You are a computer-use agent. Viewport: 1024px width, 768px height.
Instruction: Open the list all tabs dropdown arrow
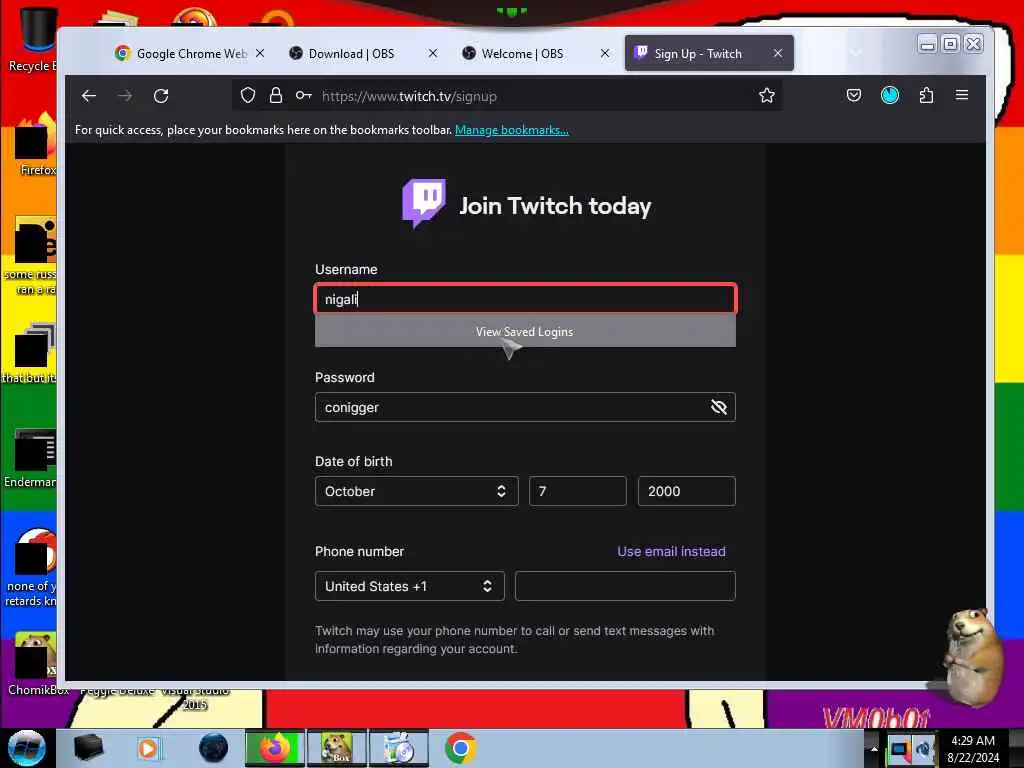click(856, 52)
